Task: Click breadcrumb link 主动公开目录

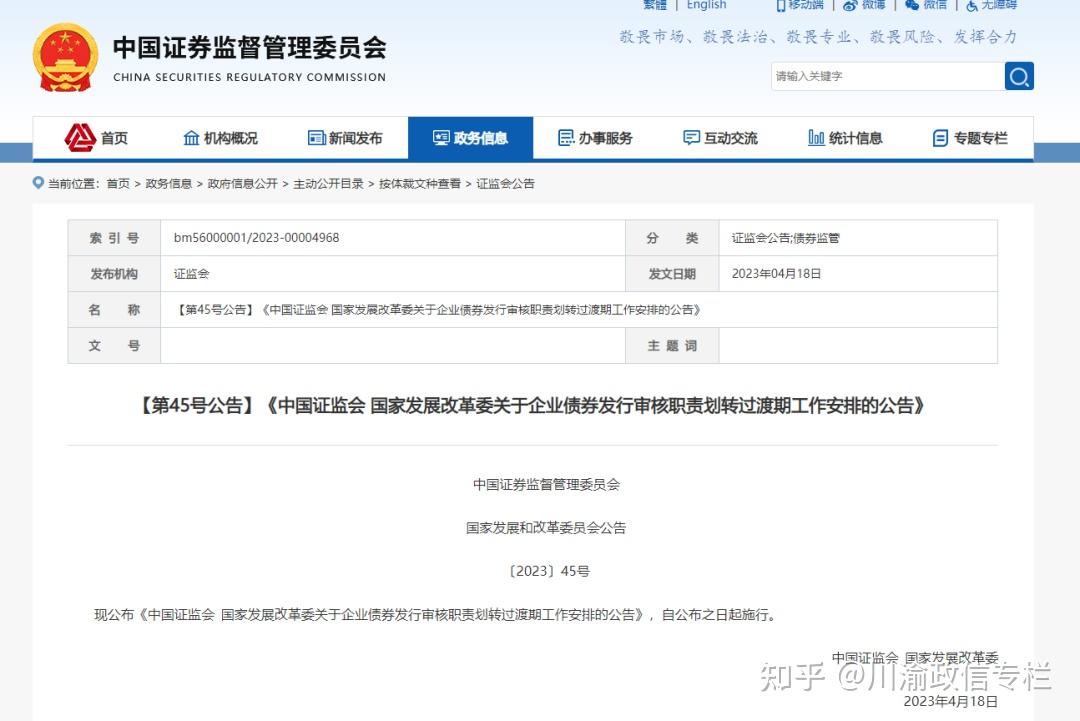Action: [329, 183]
